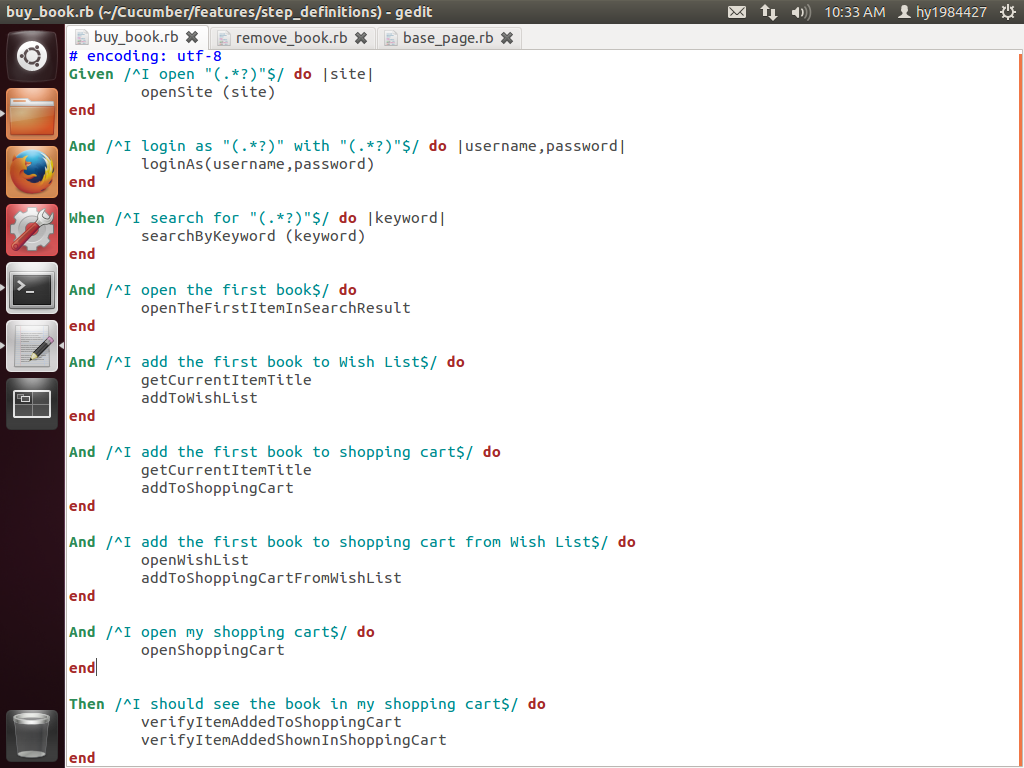Screen dimensions: 1024x768
Task: Click the 'Then' keyword in the code
Action: point(86,703)
